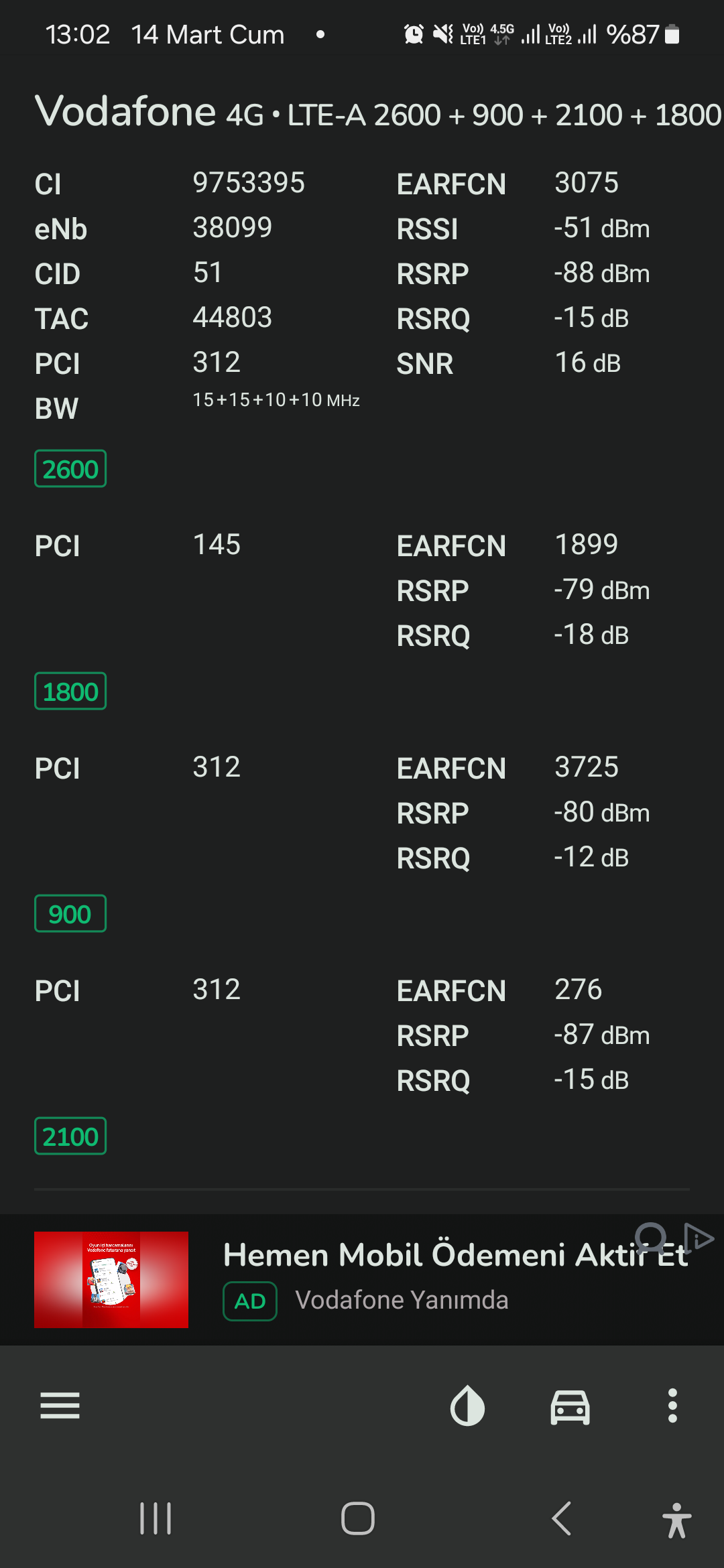This screenshot has height=1568, width=724.
Task: Enable drive mode car icon
Action: (570, 1406)
